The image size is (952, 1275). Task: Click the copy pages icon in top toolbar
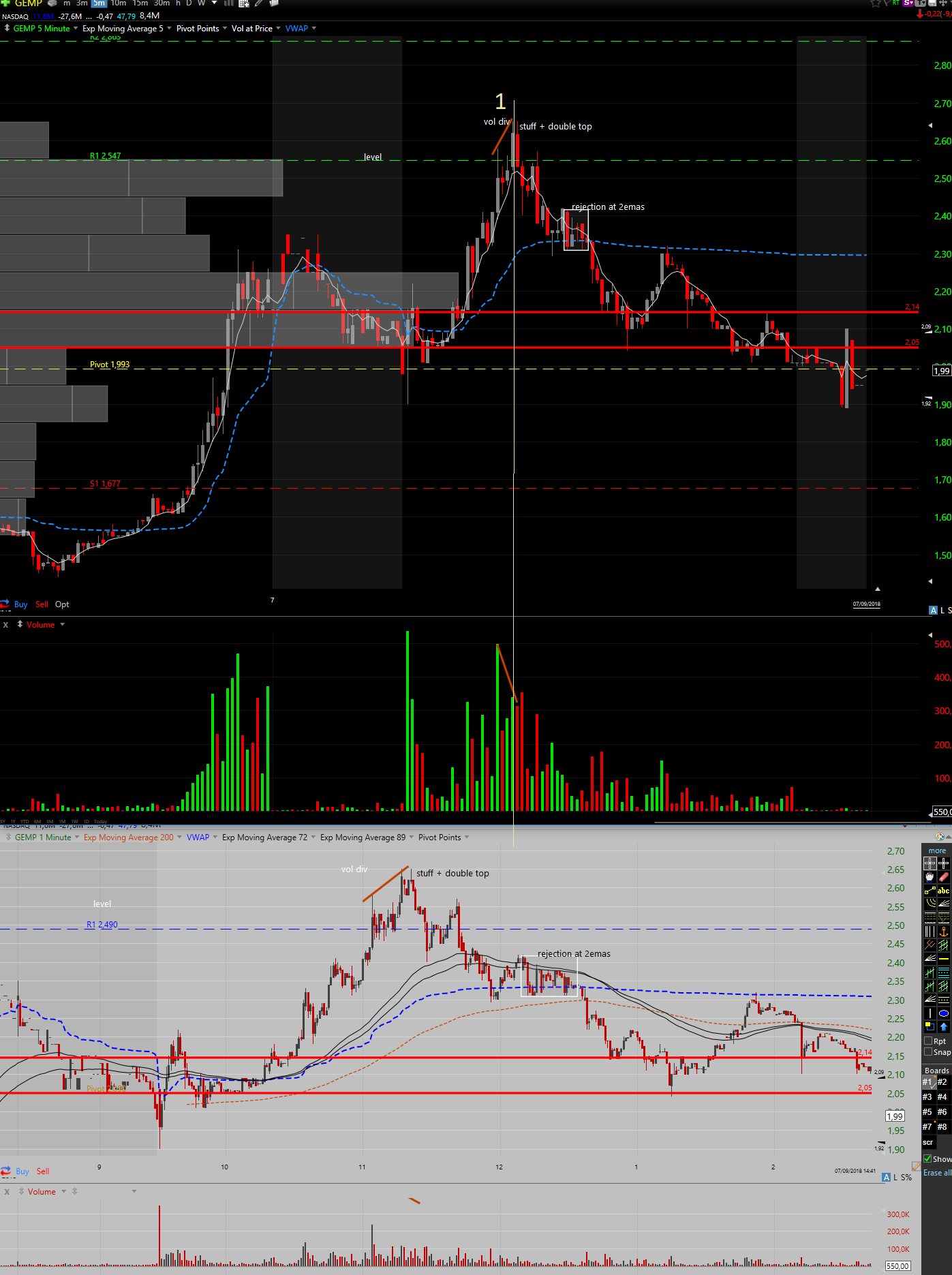274,3
